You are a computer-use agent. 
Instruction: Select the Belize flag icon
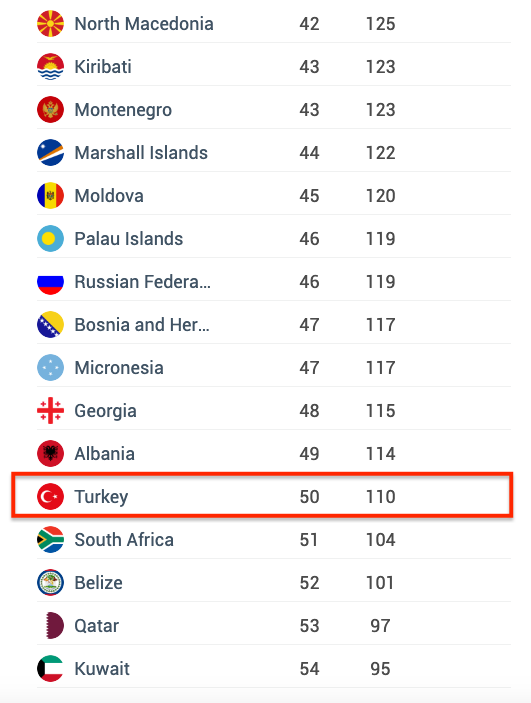click(x=50, y=583)
